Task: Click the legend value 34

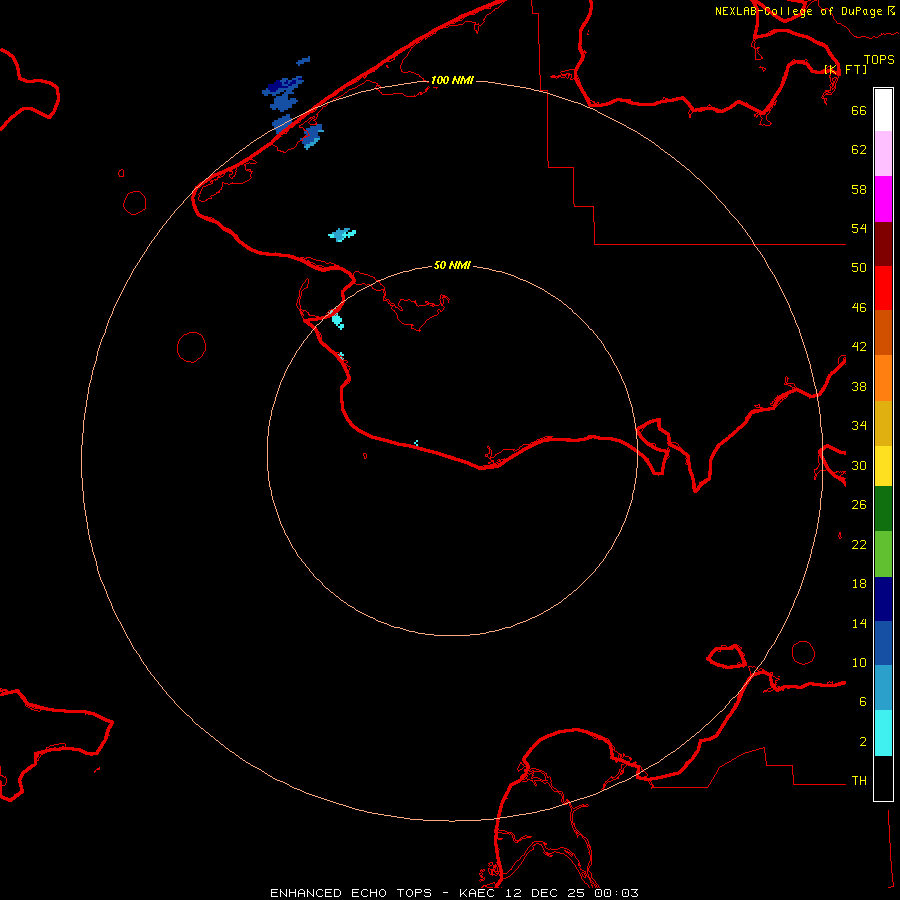Action: [859, 426]
